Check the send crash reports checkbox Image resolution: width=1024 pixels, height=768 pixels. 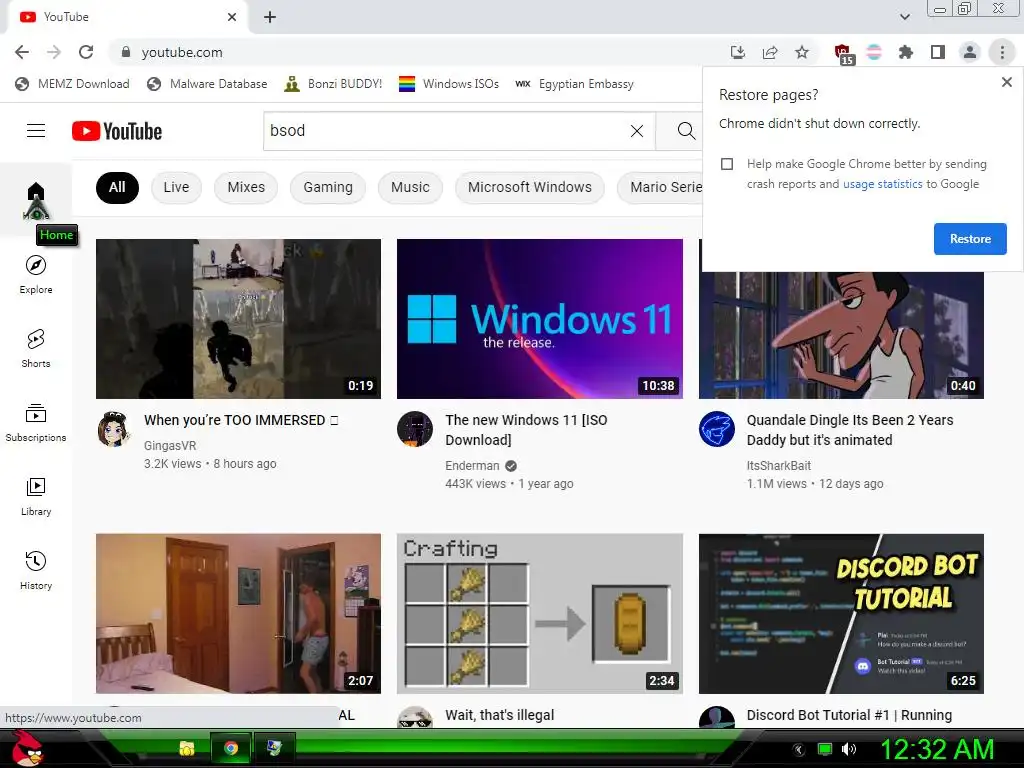(727, 164)
